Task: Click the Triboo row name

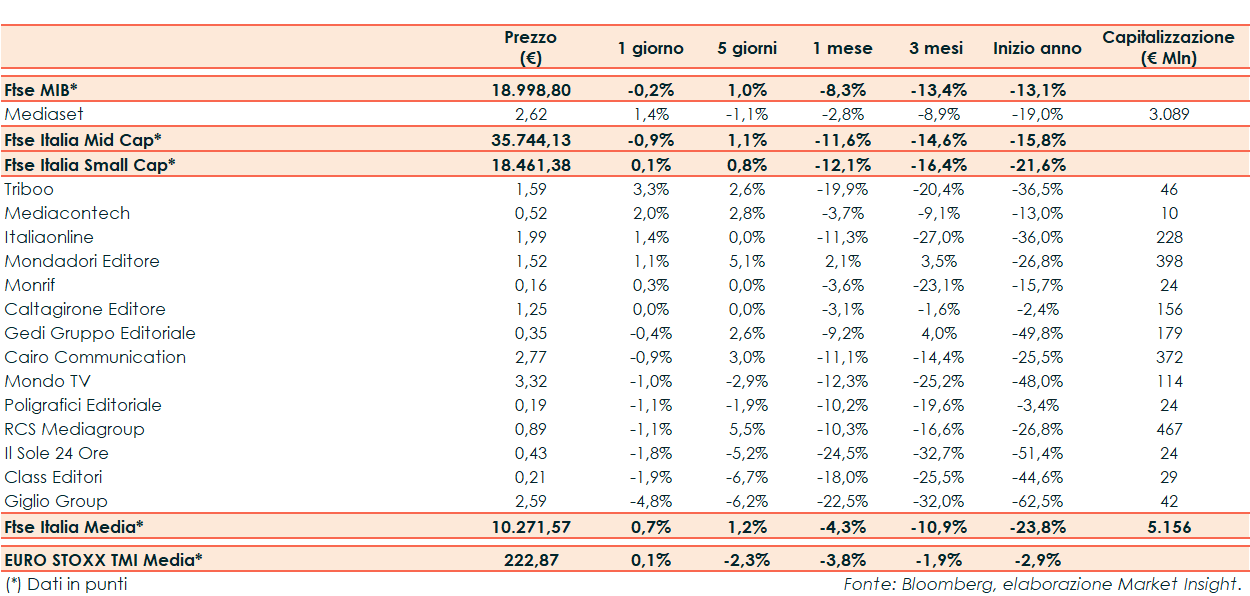Action: click(x=29, y=189)
